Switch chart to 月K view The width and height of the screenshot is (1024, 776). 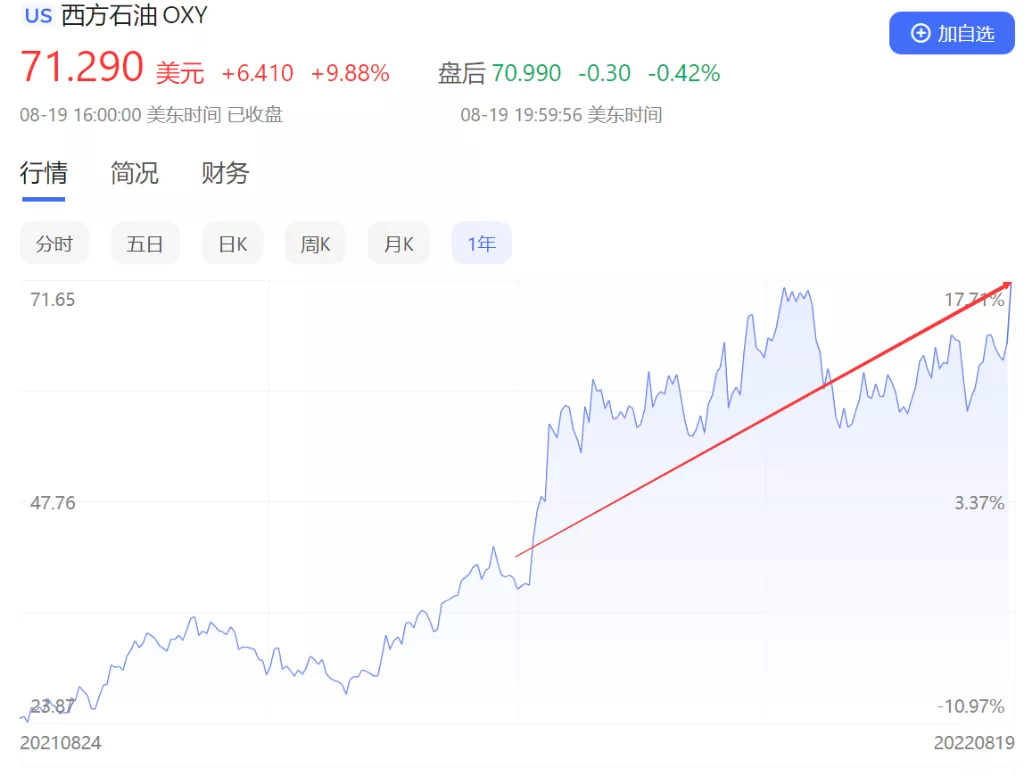(x=398, y=244)
